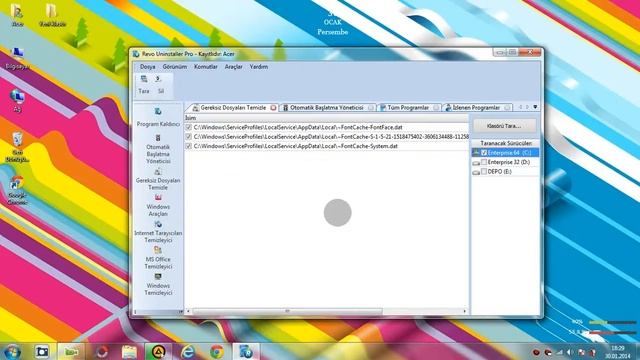Open the Görünüm menu
This screenshot has width=640, height=360.
click(175, 67)
